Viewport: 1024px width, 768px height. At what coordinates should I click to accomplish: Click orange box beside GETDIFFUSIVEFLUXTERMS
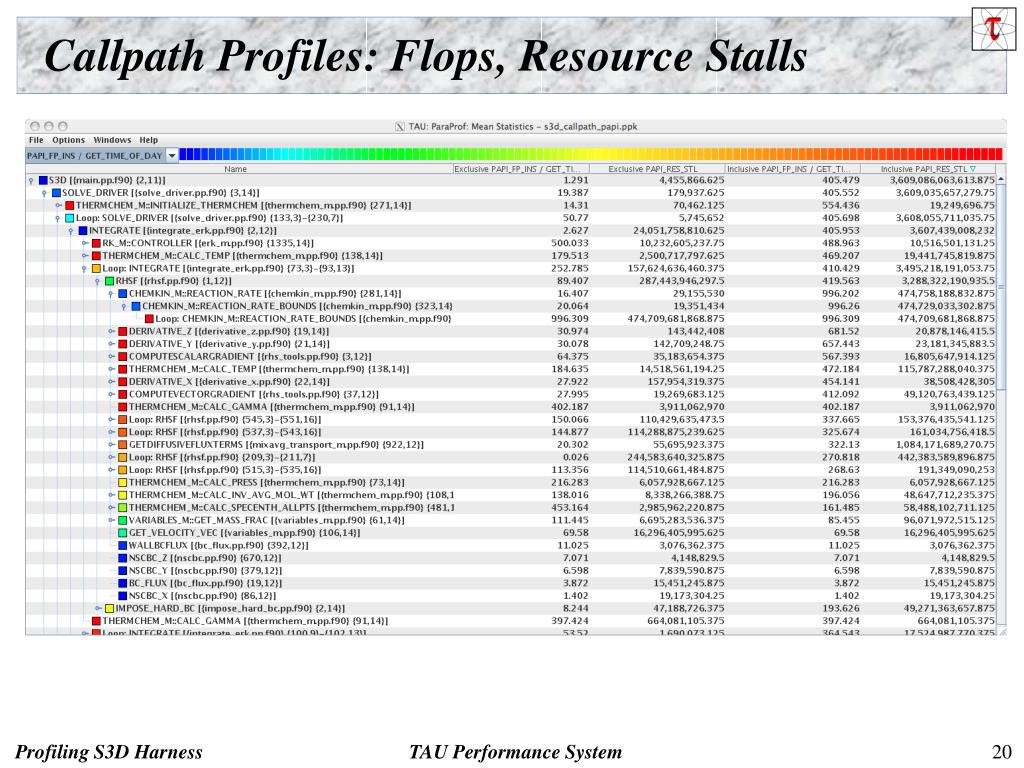[x=122, y=445]
